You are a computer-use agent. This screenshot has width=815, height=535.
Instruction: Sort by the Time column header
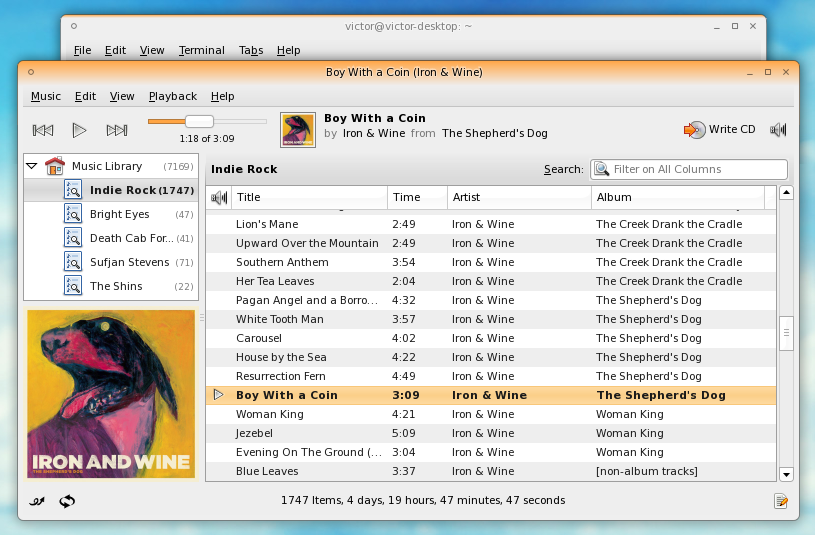pyautogui.click(x=417, y=198)
